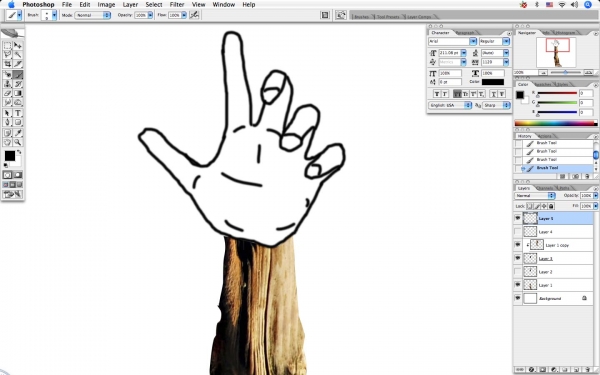Select the Hand tool

click(x=7, y=142)
